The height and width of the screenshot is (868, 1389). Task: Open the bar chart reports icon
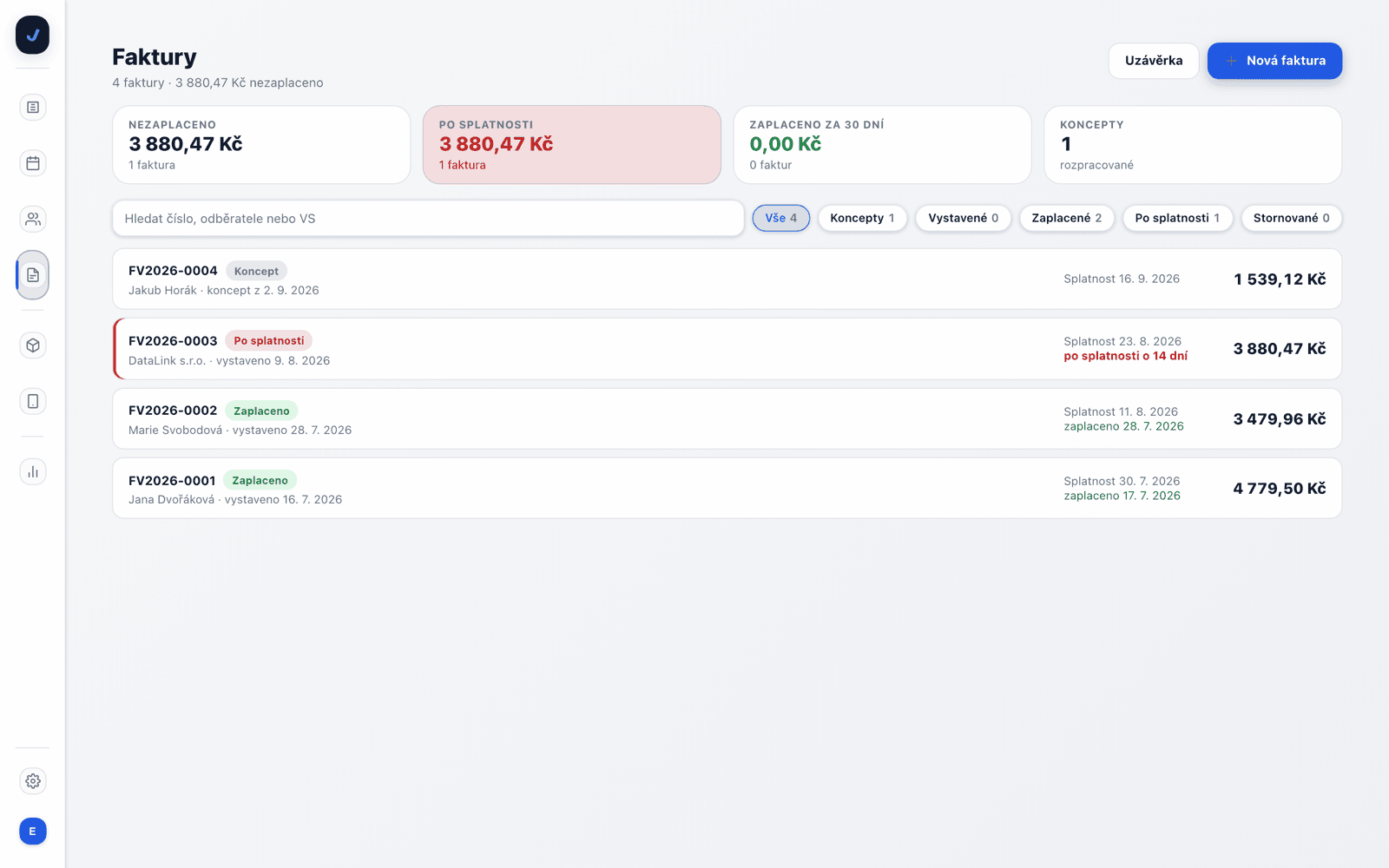click(x=33, y=471)
